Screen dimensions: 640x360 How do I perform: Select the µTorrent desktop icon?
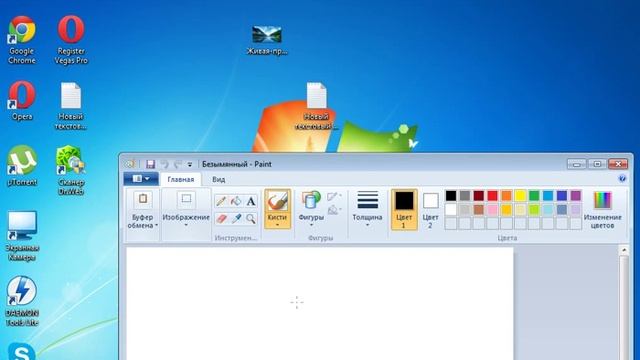(x=22, y=166)
